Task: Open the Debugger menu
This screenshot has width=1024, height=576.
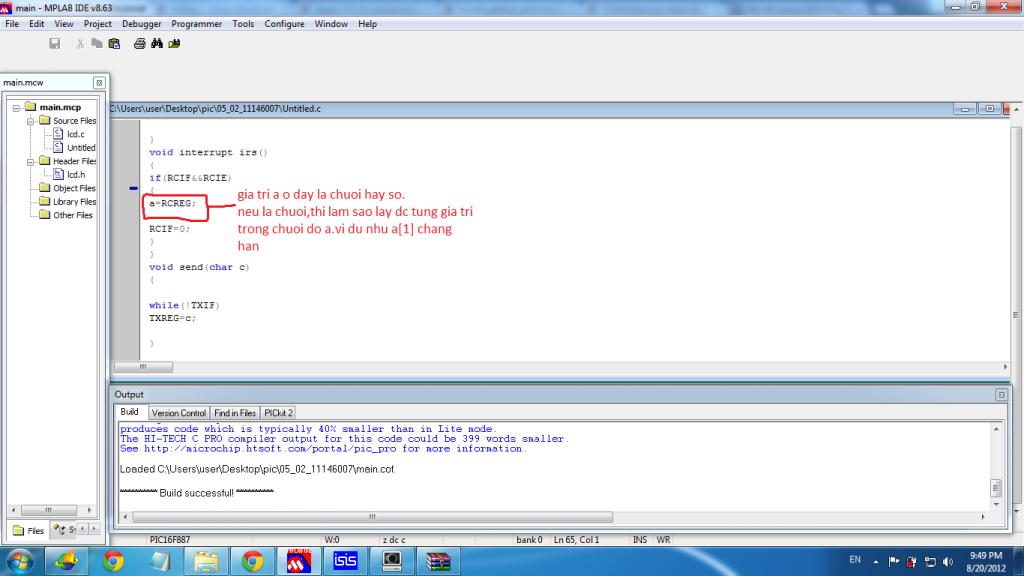Action: pos(141,24)
